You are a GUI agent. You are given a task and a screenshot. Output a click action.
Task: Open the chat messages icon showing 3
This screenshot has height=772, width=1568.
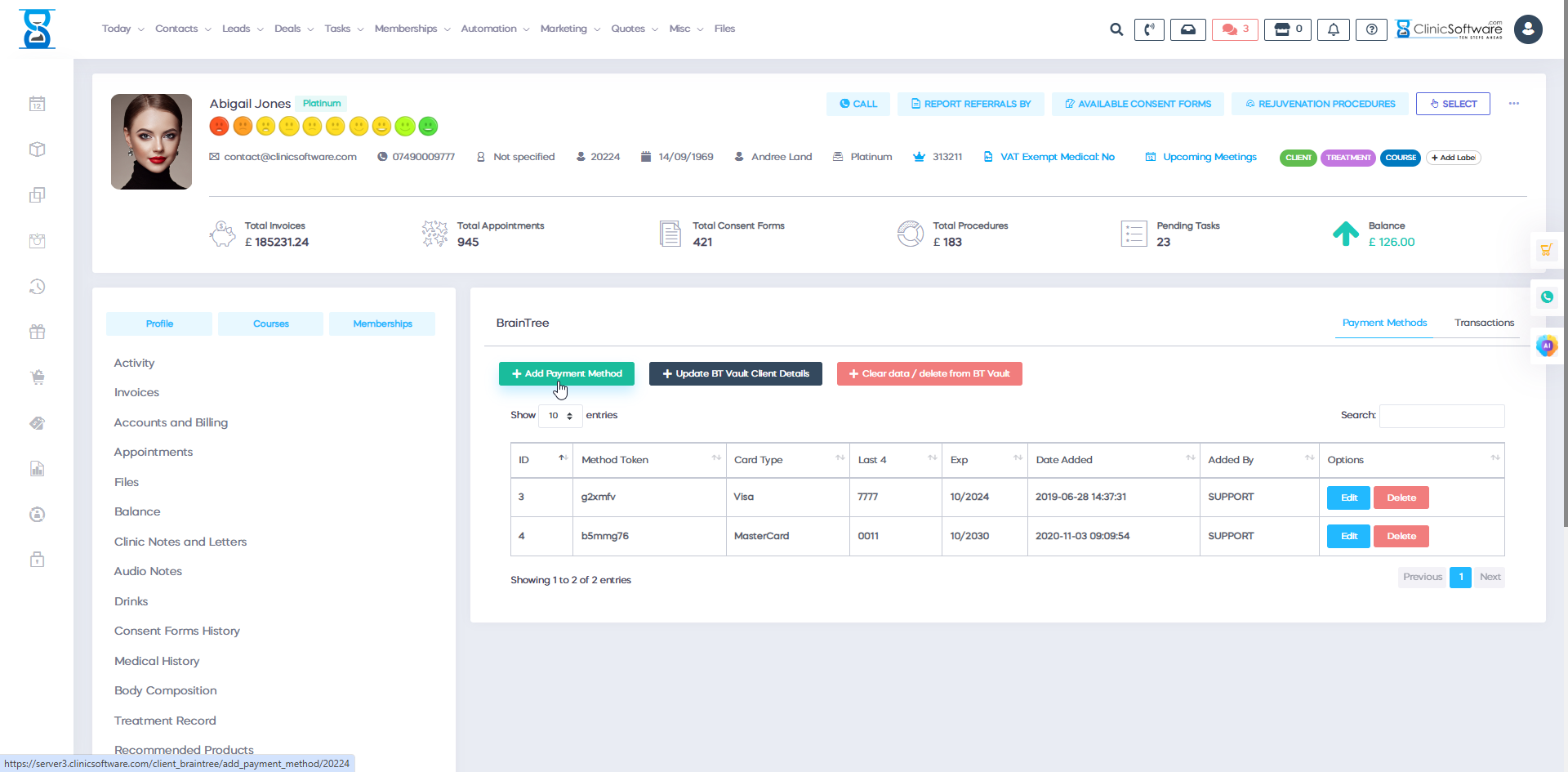pos(1234,29)
